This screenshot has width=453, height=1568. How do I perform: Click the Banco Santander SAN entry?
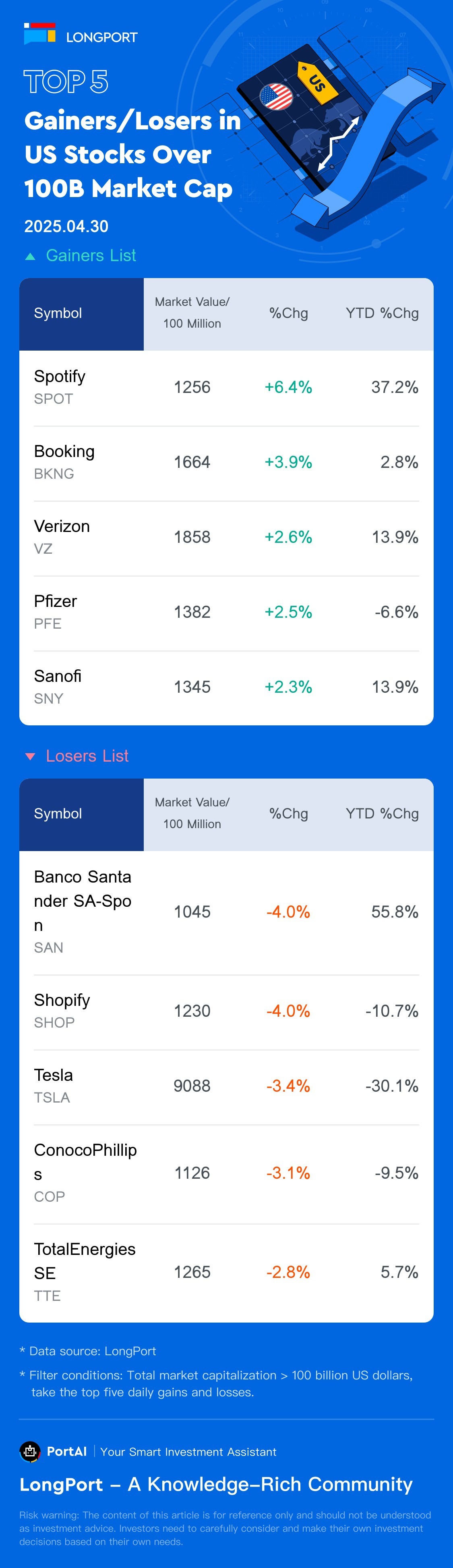[226, 911]
